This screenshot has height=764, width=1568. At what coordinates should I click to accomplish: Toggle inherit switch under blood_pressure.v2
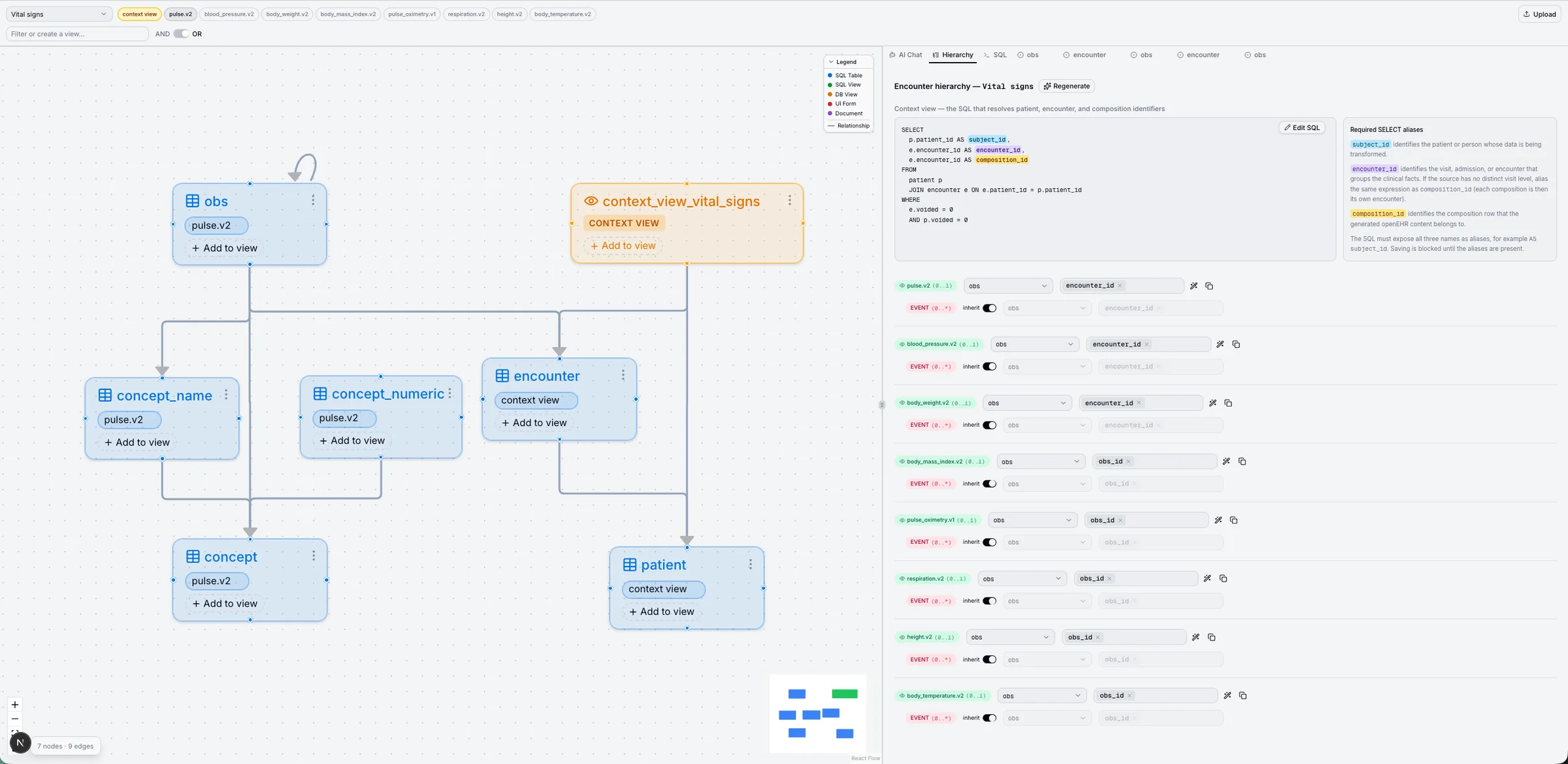[990, 367]
